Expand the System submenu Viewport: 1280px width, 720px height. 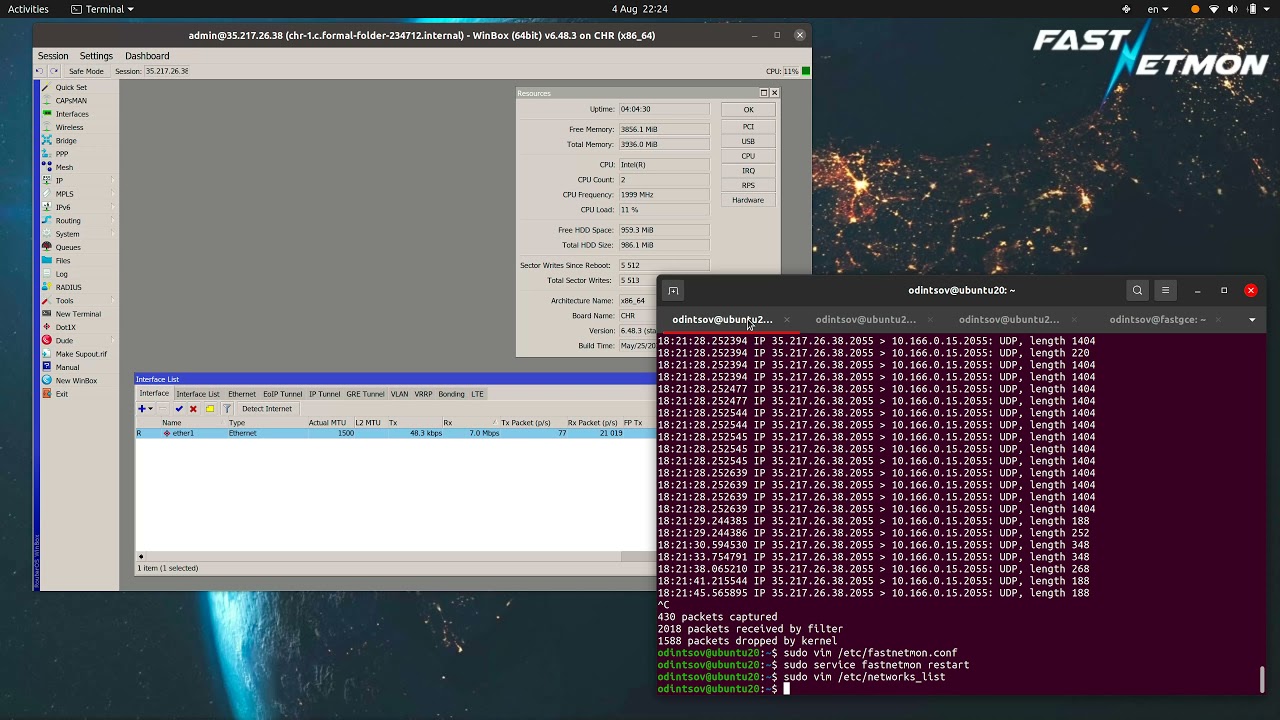pos(79,234)
